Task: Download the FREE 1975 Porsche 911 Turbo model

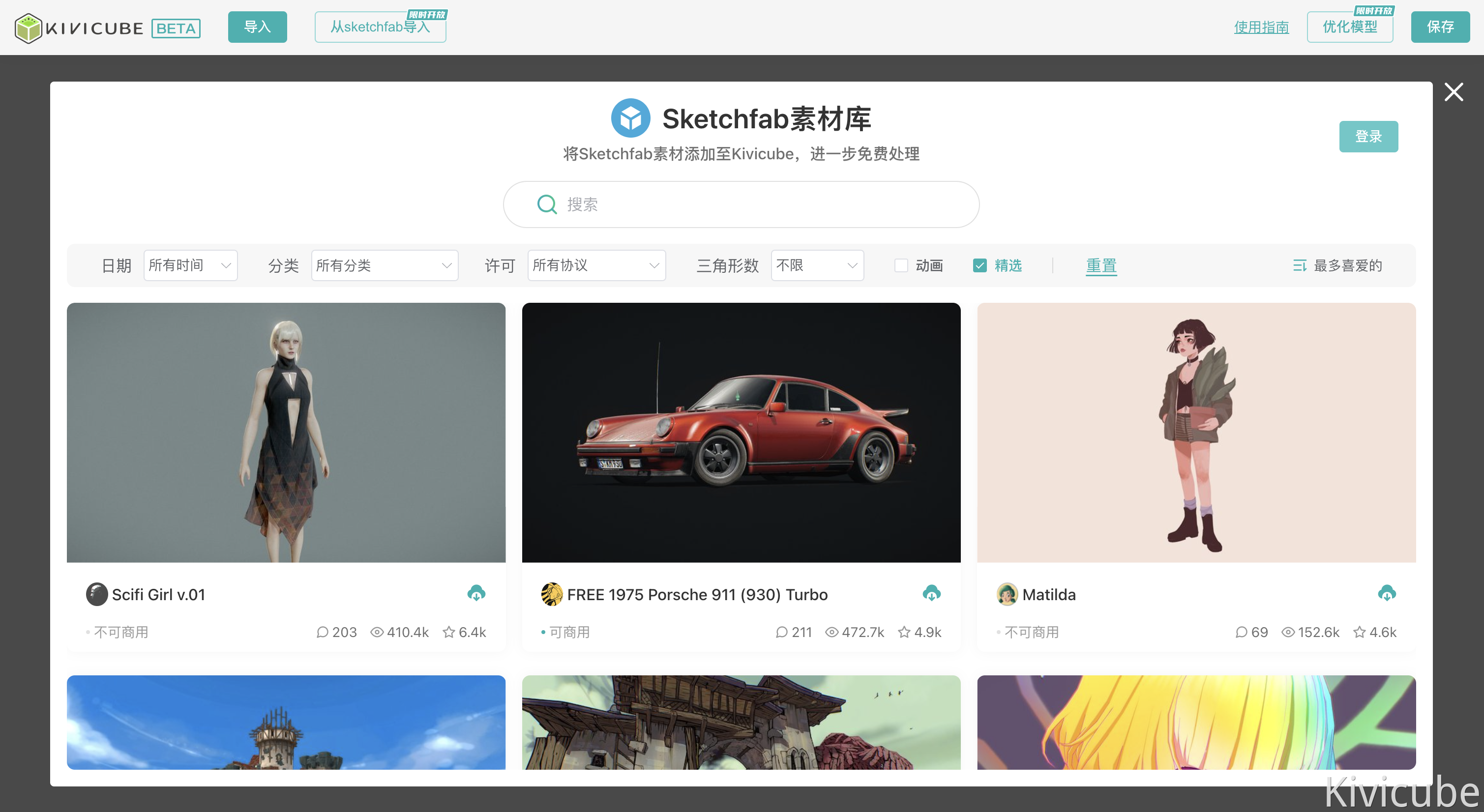Action: 931,593
